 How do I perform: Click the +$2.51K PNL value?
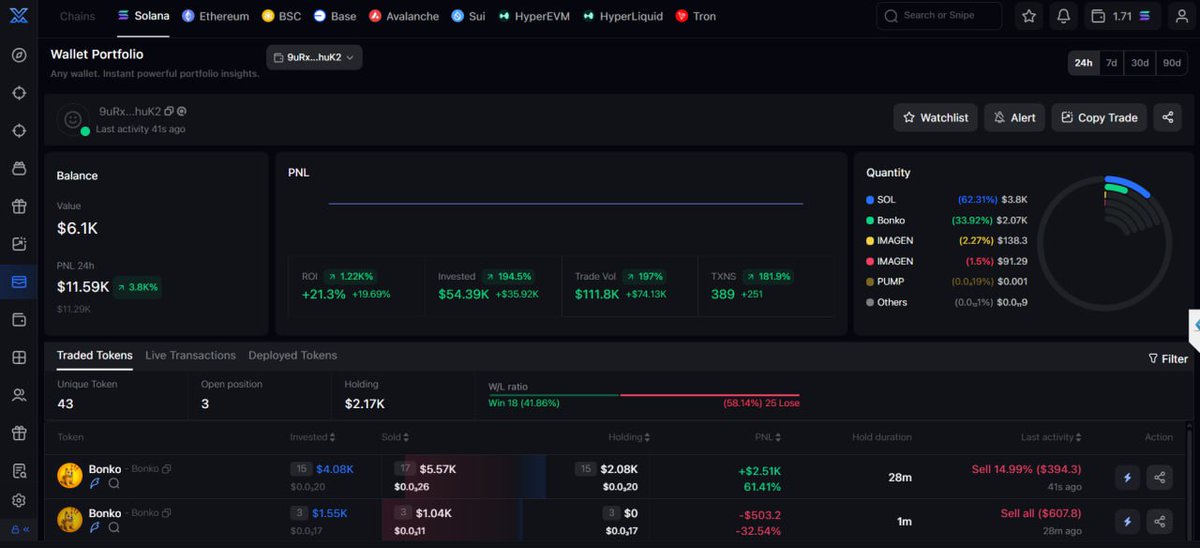[759, 471]
